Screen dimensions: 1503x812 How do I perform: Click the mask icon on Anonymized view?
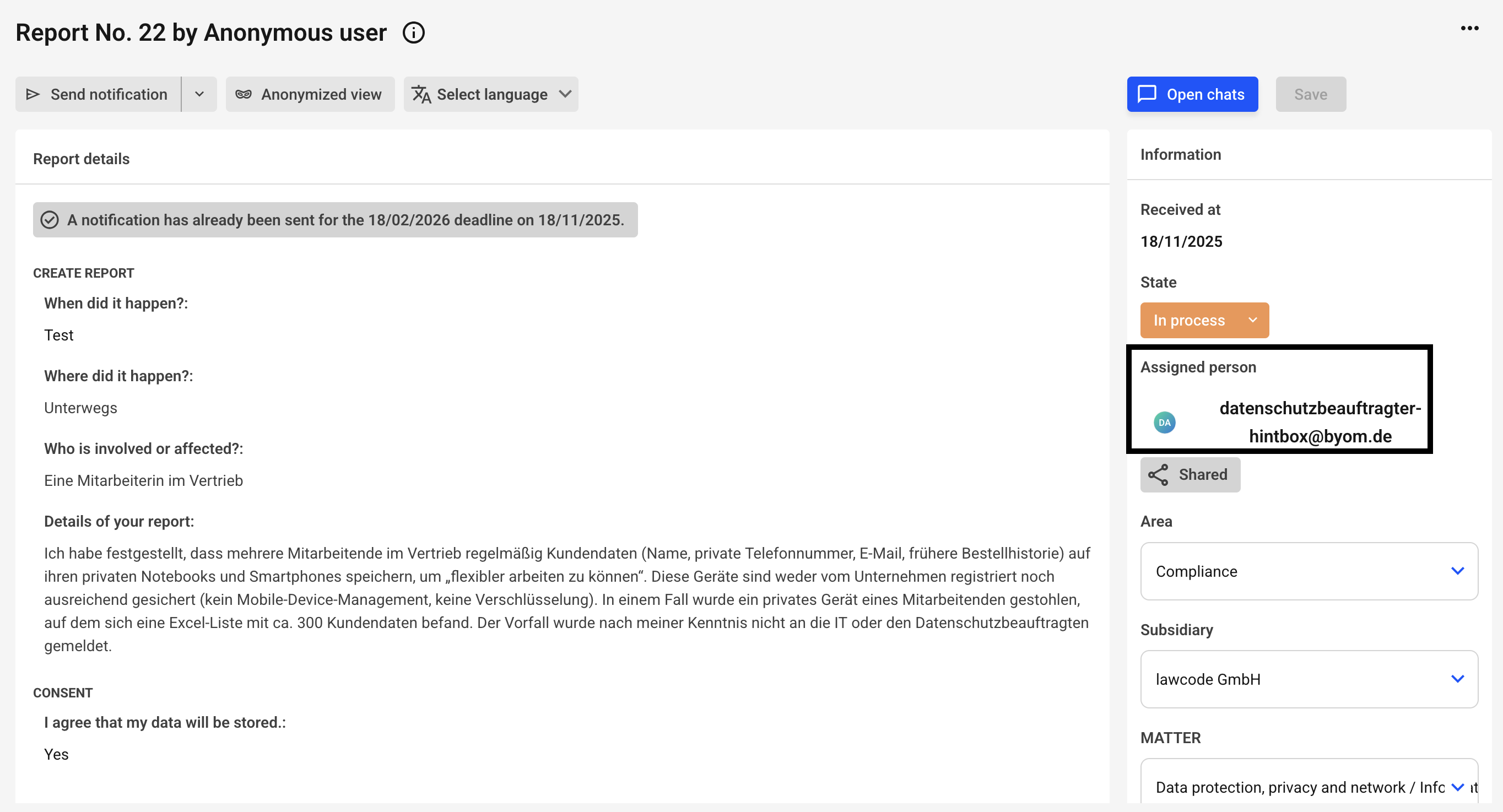pyautogui.click(x=244, y=94)
